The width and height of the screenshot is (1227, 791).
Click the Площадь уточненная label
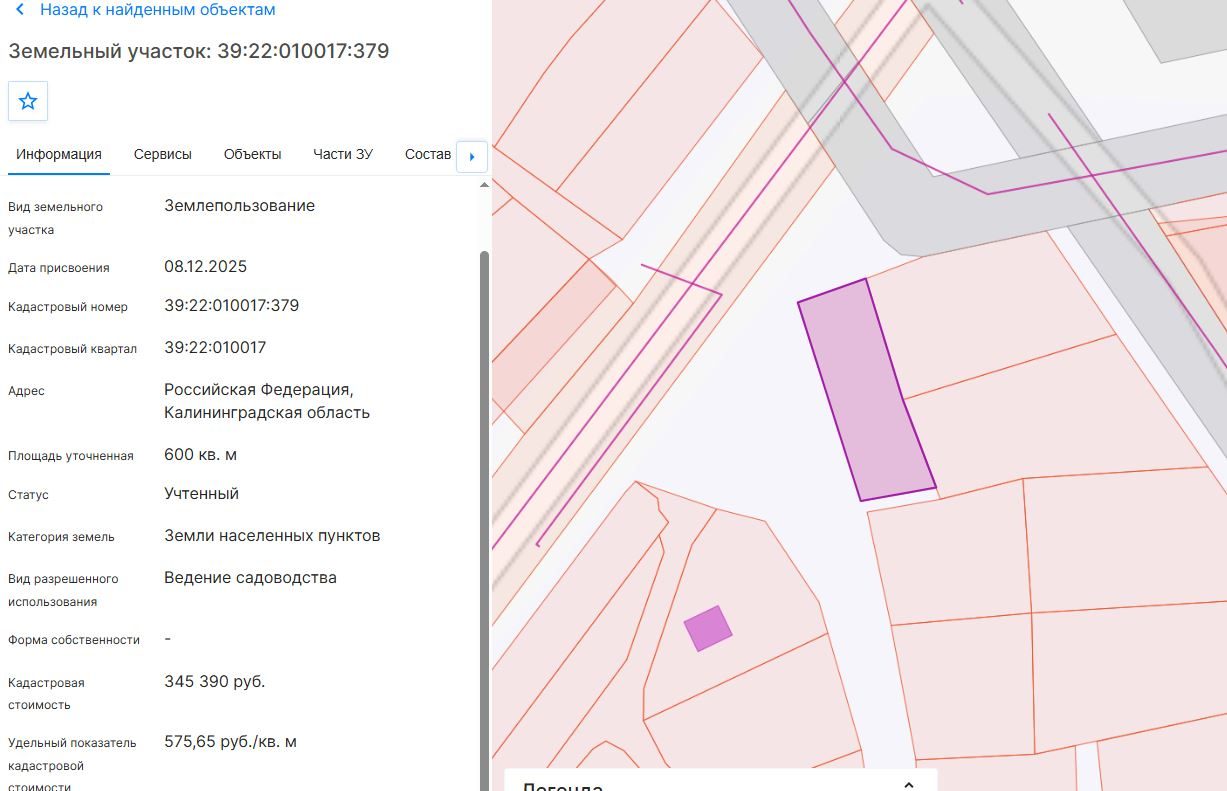coord(71,456)
